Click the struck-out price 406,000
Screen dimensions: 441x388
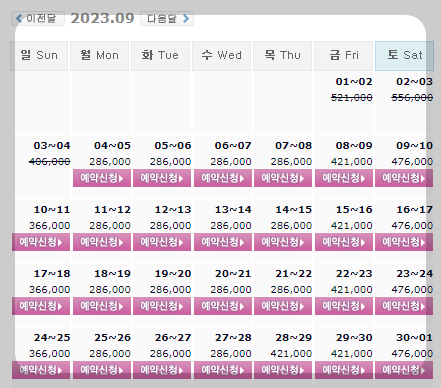50,162
